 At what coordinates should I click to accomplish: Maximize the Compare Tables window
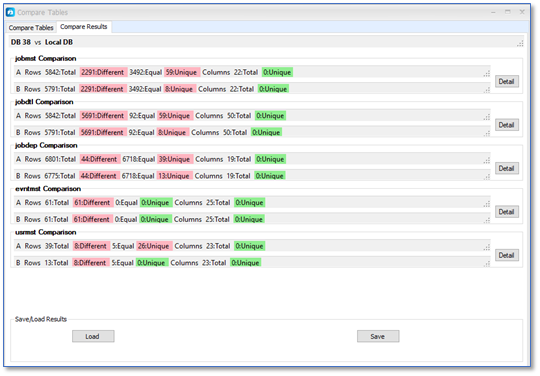point(508,12)
